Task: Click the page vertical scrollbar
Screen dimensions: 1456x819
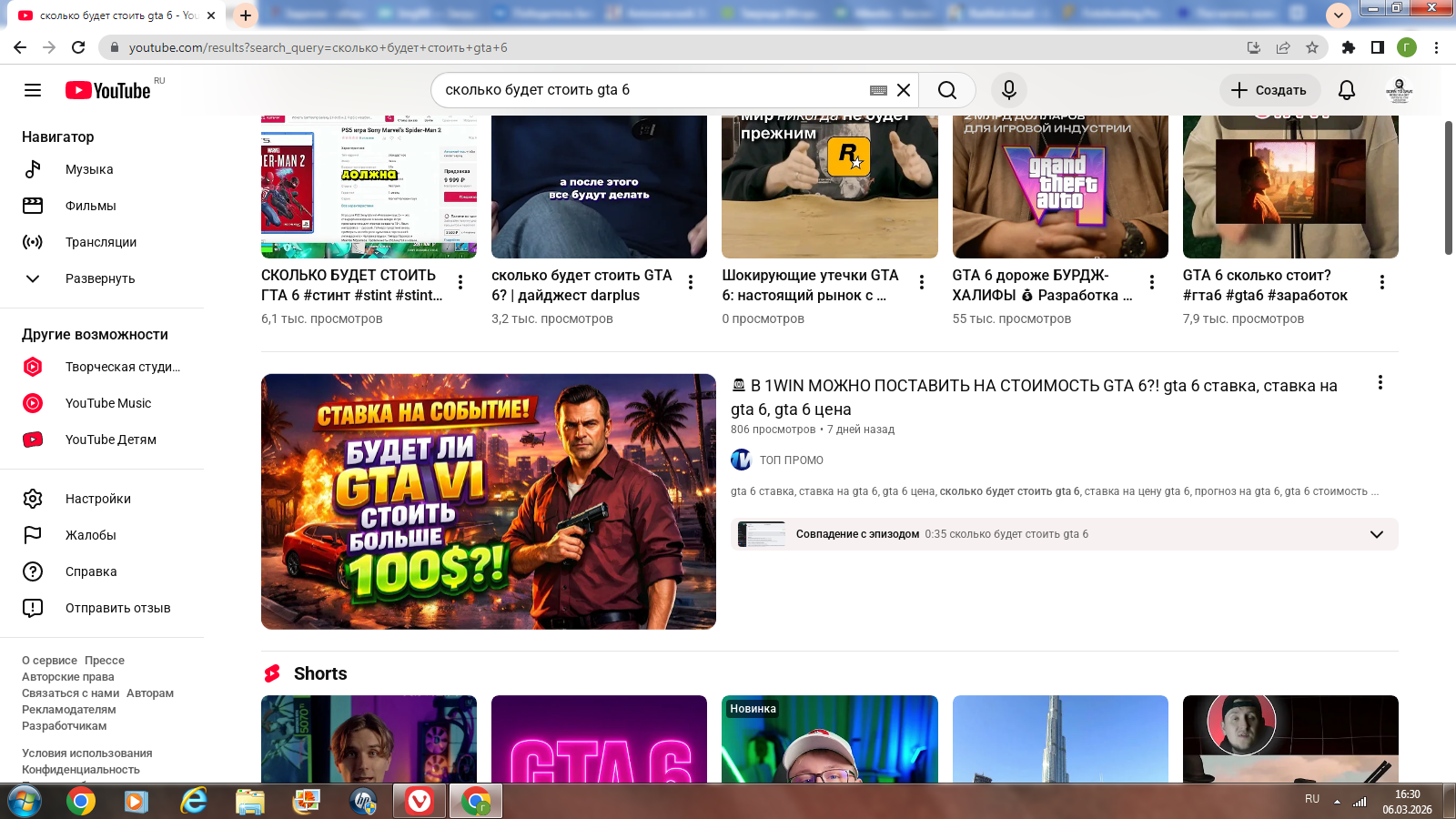Action: (1448, 187)
